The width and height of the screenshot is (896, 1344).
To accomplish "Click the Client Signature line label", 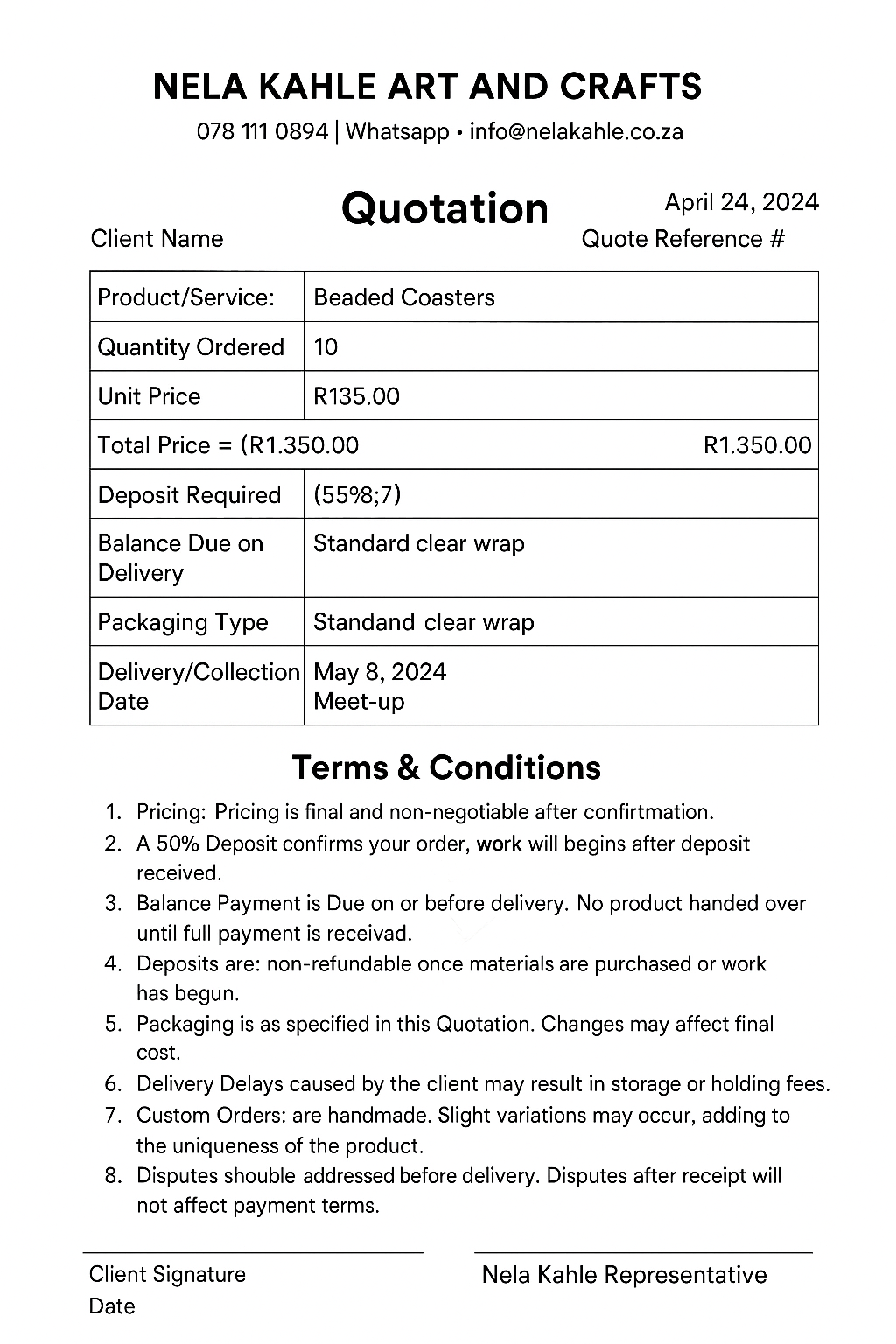I will click(167, 1274).
